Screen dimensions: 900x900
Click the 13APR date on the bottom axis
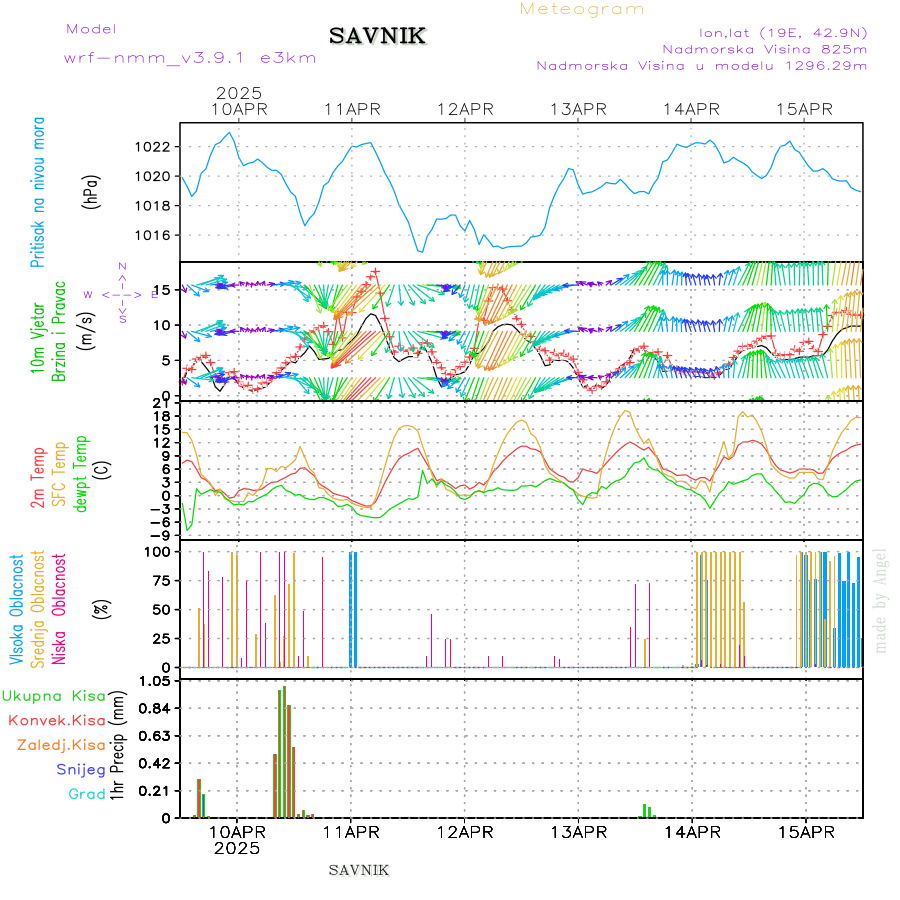[x=578, y=832]
